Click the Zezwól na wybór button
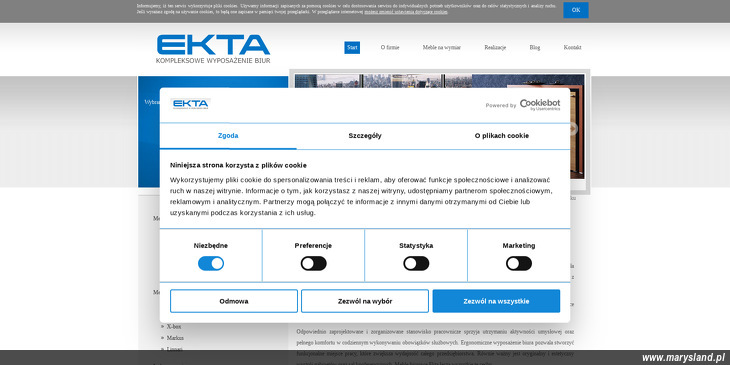 click(x=365, y=301)
